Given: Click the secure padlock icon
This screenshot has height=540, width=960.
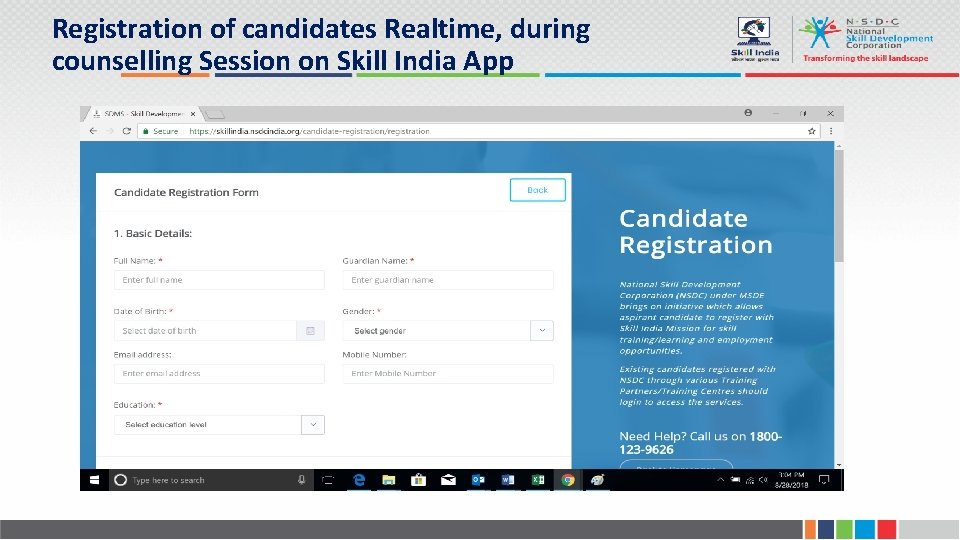Looking at the screenshot, I should (x=146, y=131).
